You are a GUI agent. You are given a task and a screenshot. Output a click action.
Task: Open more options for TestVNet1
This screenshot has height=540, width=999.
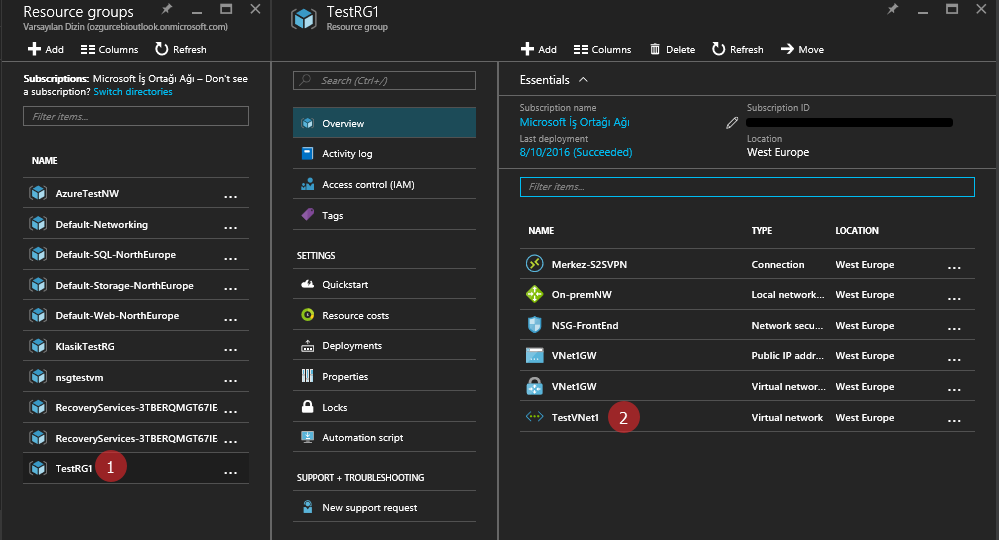[954, 420]
